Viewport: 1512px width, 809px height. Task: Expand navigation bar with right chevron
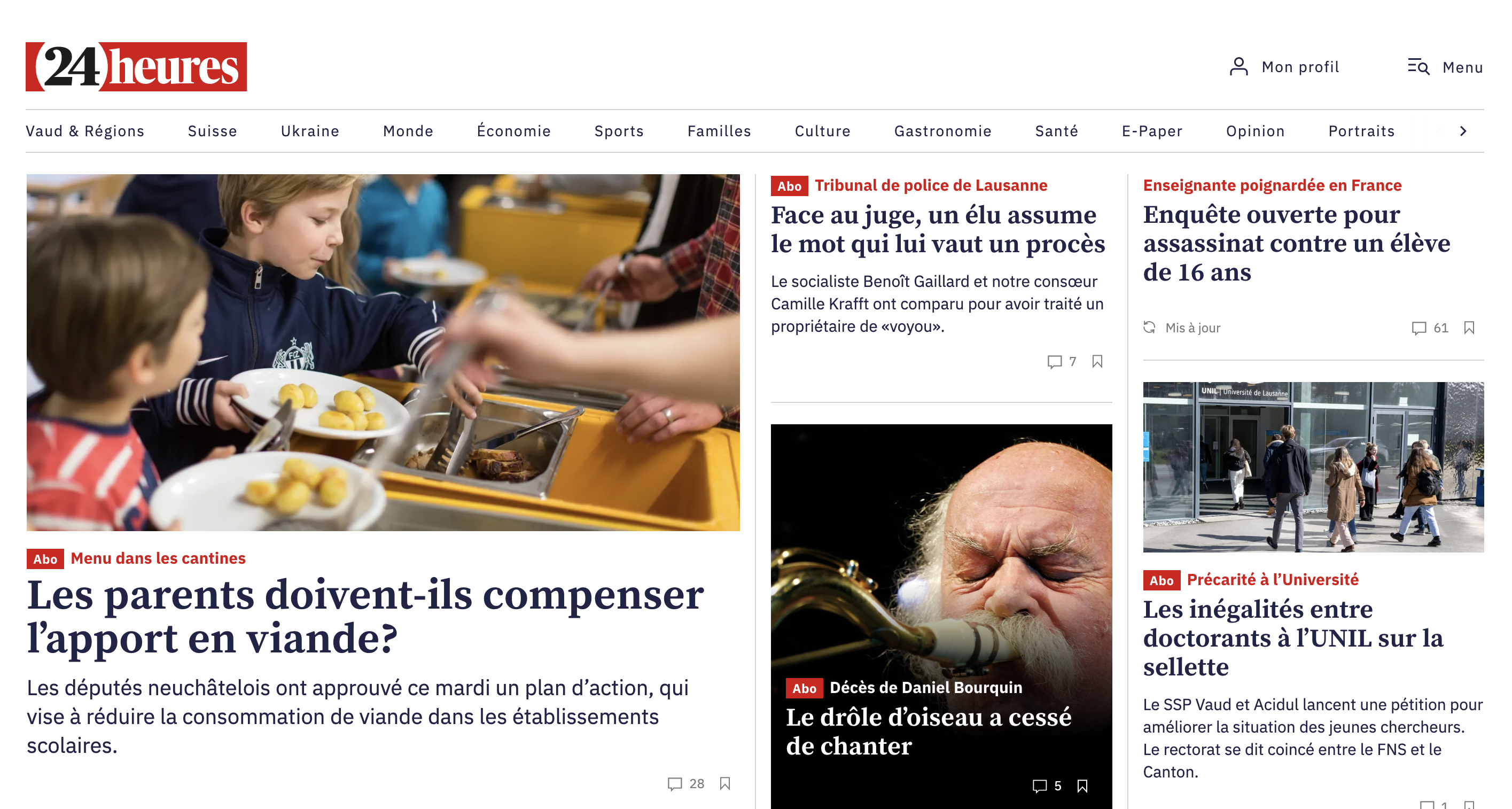1463,131
